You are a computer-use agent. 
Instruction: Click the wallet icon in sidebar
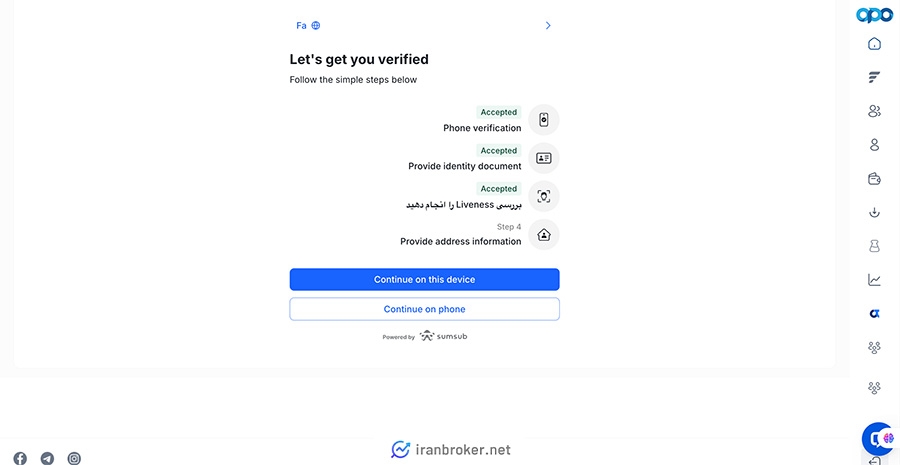coord(874,179)
